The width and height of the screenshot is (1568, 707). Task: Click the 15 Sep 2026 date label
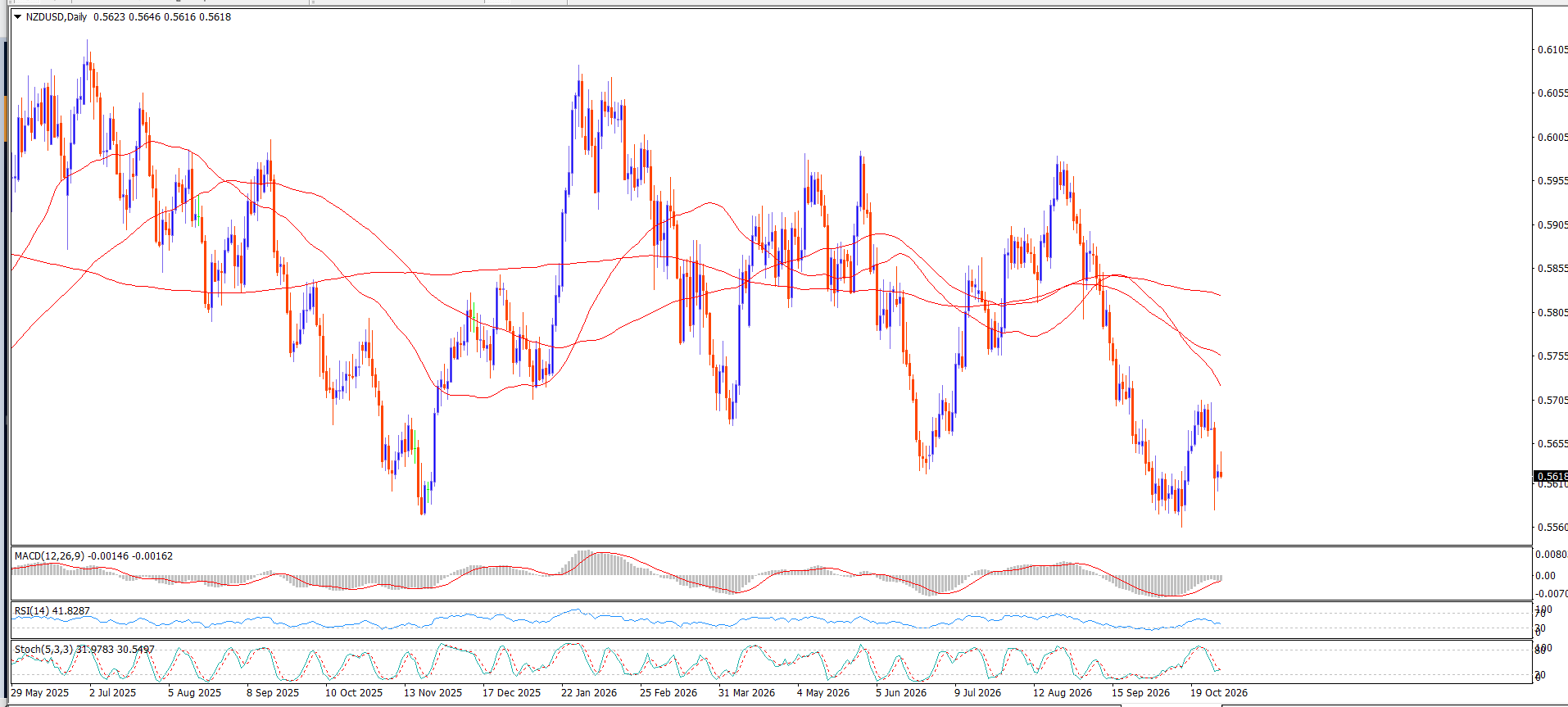pos(1141,693)
